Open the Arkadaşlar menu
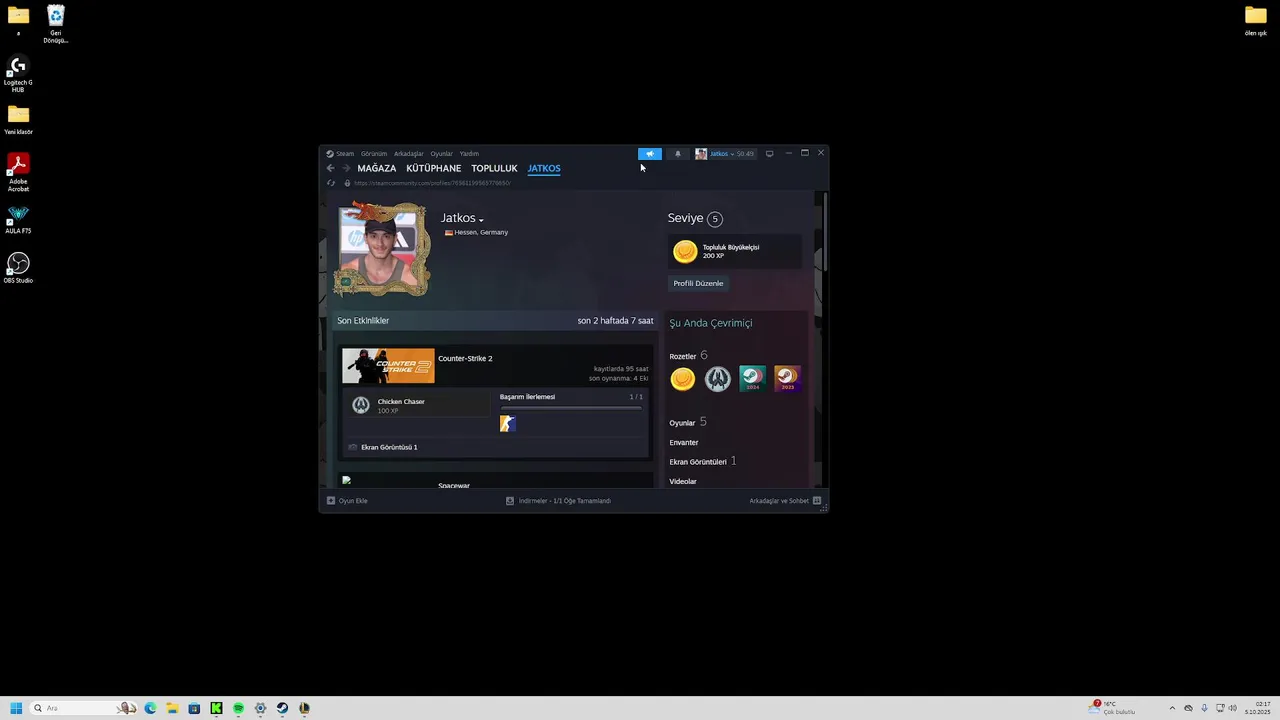Viewport: 1280px width, 720px height. [x=408, y=154]
